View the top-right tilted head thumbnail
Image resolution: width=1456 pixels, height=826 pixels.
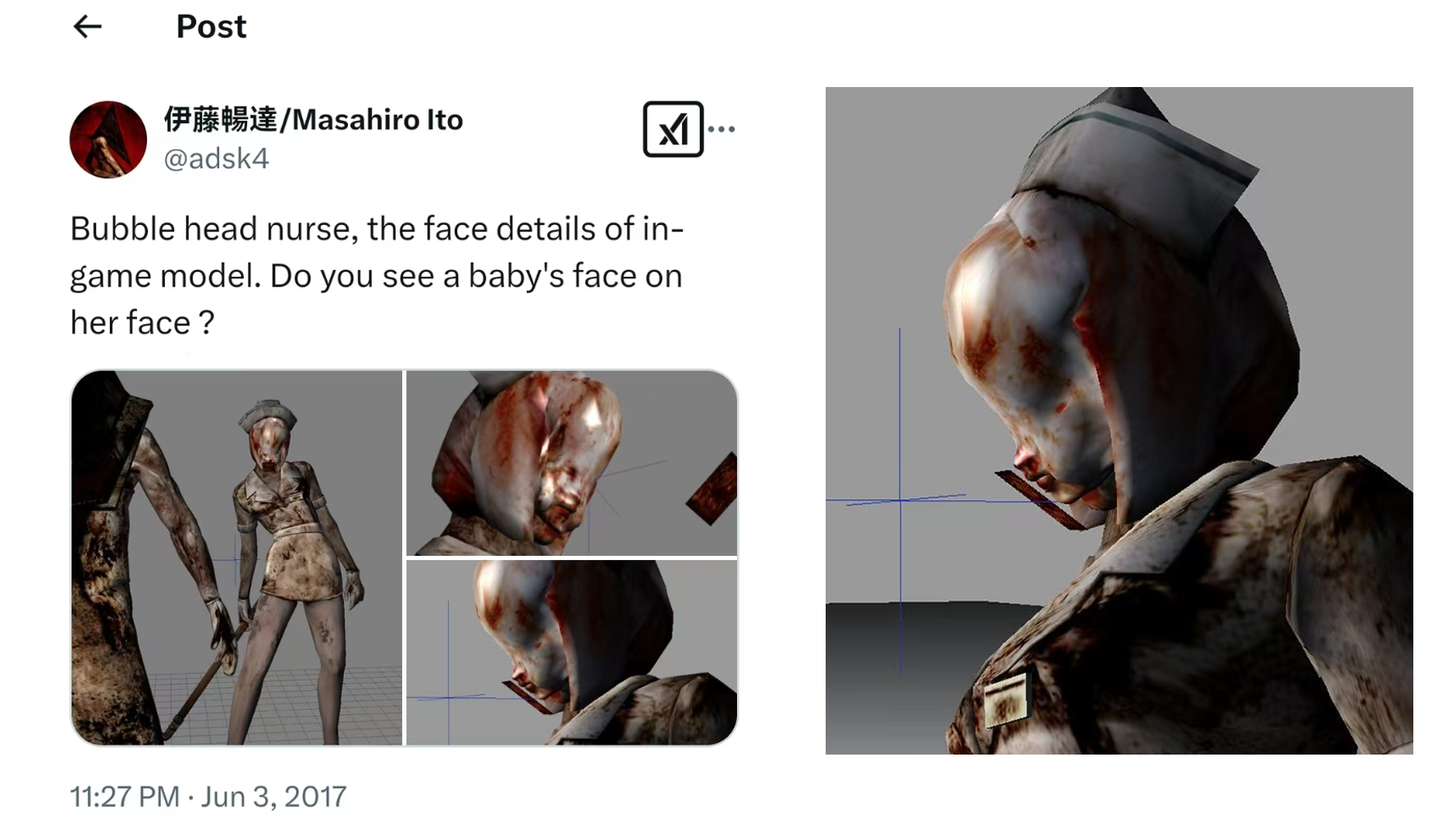tap(572, 463)
